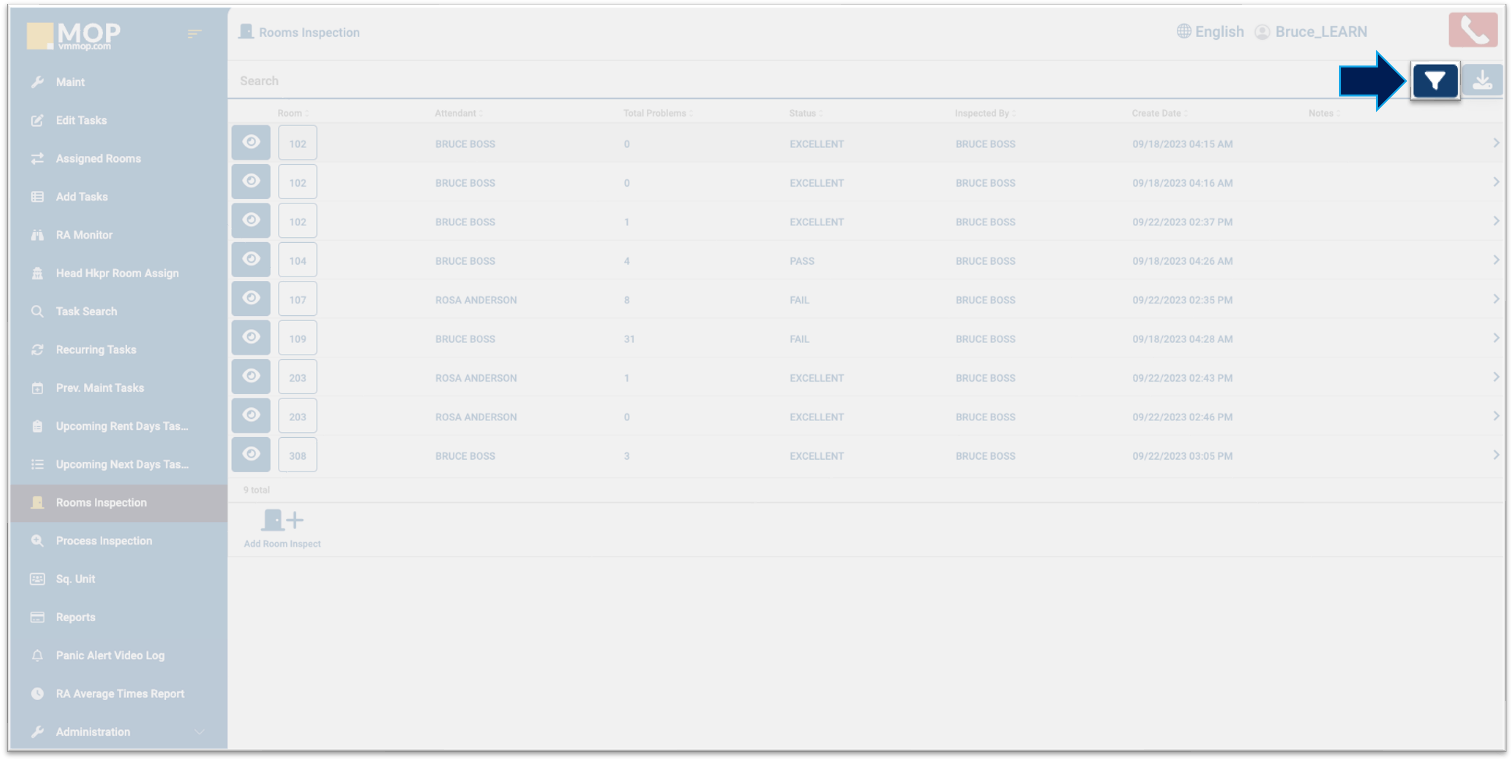Click the Add Room Inspect icon

pos(282,521)
